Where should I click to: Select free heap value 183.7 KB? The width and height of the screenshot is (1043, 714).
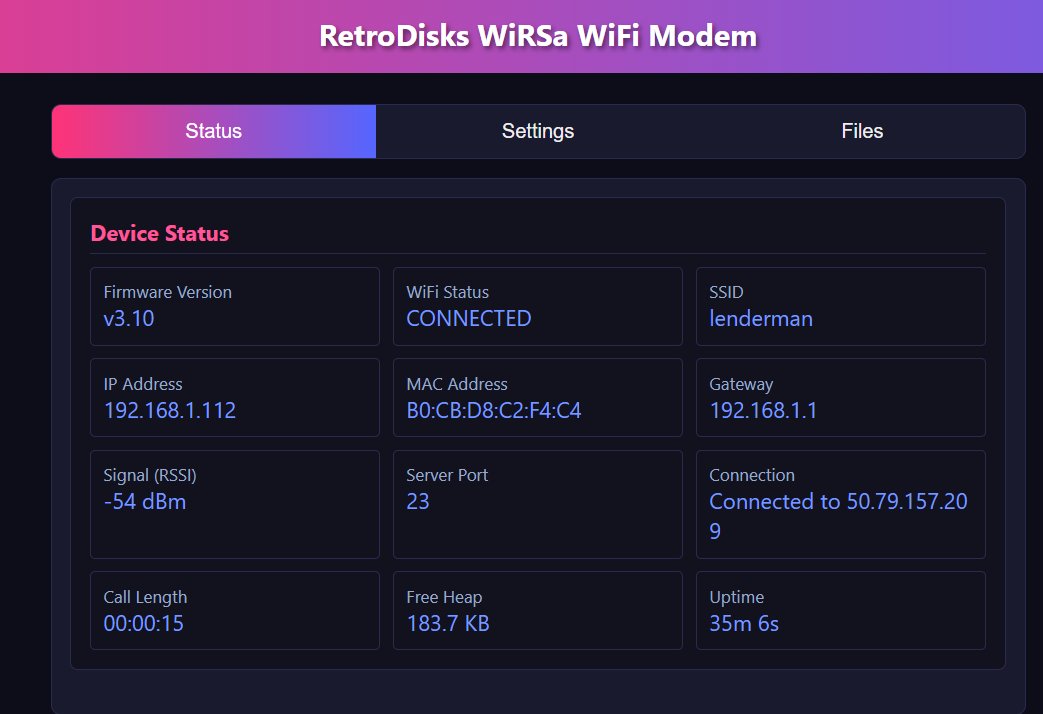coord(448,624)
